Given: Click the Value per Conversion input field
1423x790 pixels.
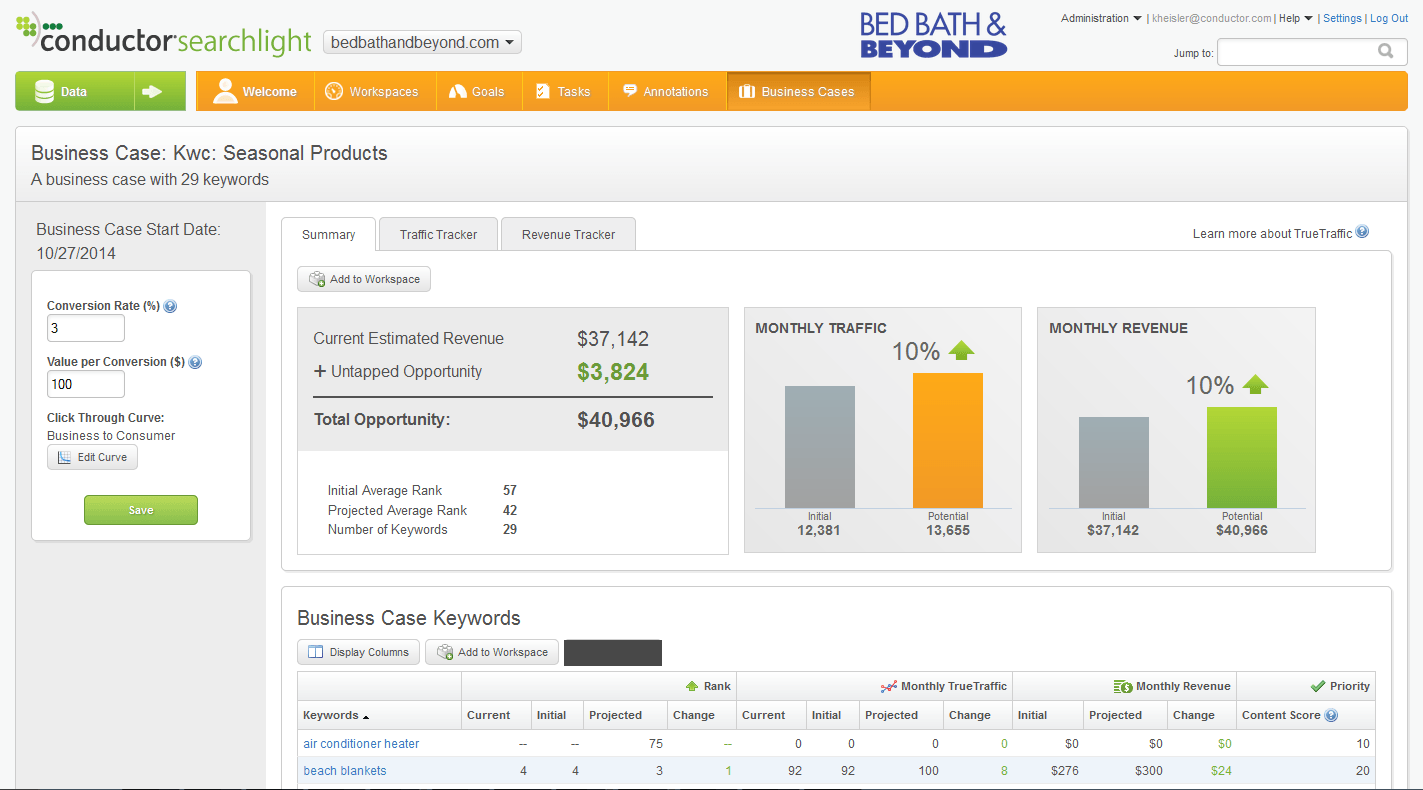Looking at the screenshot, I should click(86, 384).
